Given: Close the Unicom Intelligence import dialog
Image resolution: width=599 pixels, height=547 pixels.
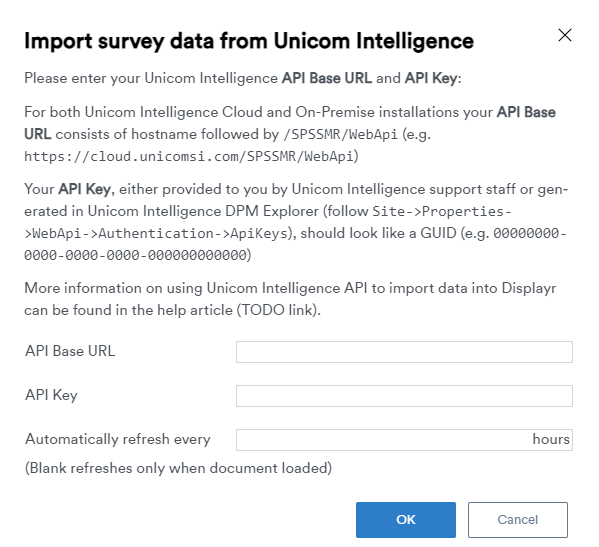Looking at the screenshot, I should click(565, 35).
